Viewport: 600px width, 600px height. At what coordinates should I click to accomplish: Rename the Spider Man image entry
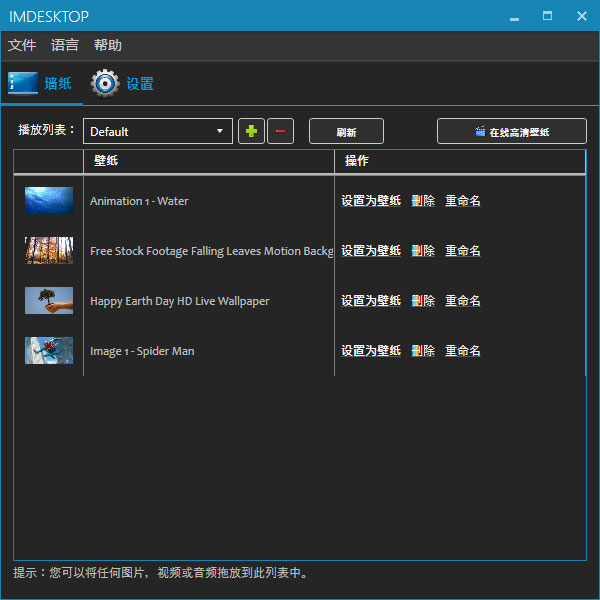pos(463,351)
